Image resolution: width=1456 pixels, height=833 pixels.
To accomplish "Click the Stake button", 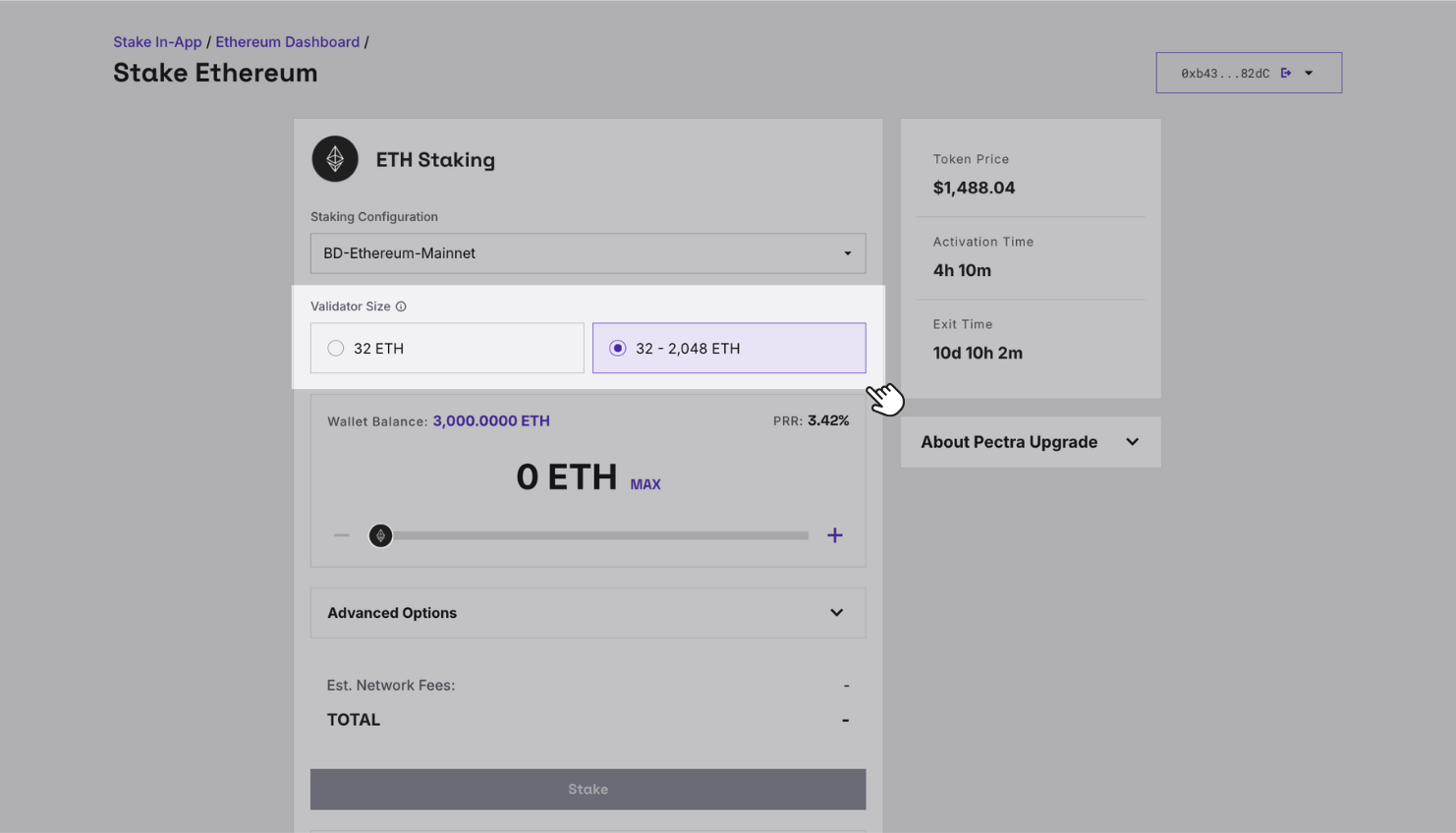I will click(x=588, y=790).
